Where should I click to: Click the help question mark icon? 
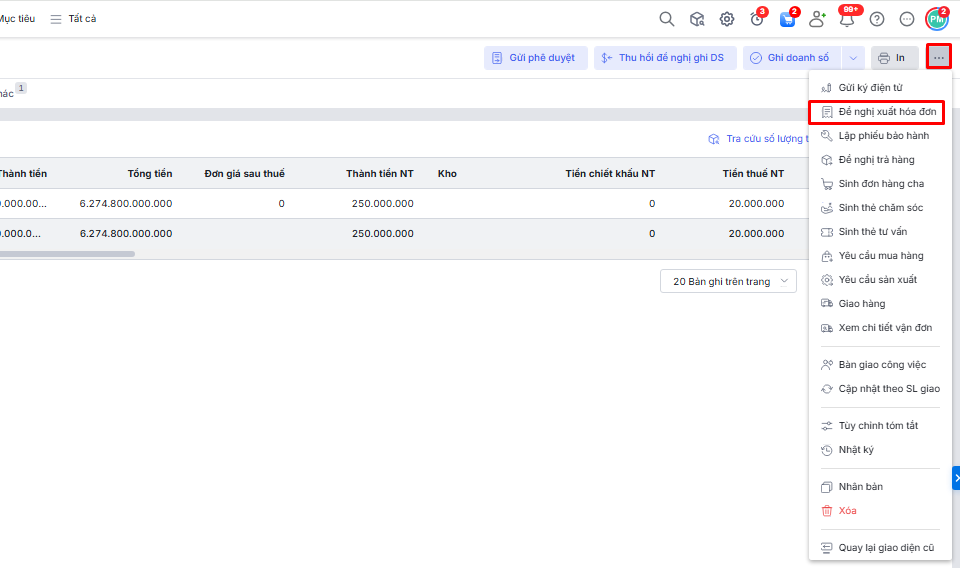(x=877, y=19)
